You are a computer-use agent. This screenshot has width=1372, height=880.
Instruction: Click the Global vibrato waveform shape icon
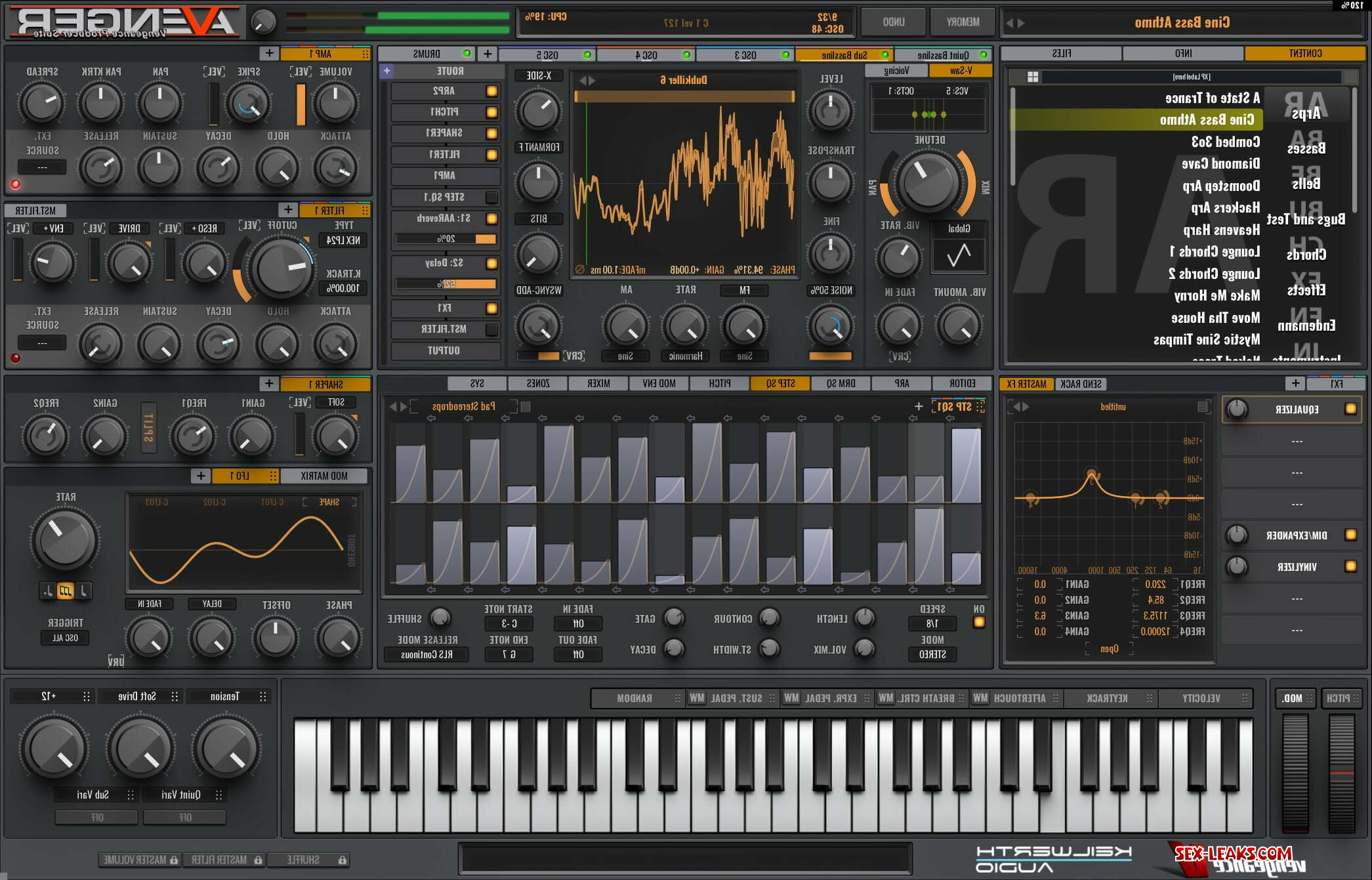959,255
